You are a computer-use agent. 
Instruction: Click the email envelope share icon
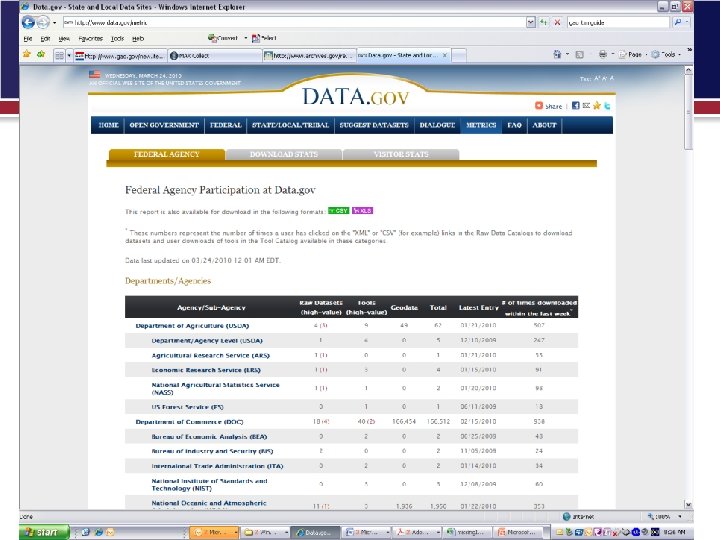click(x=586, y=106)
